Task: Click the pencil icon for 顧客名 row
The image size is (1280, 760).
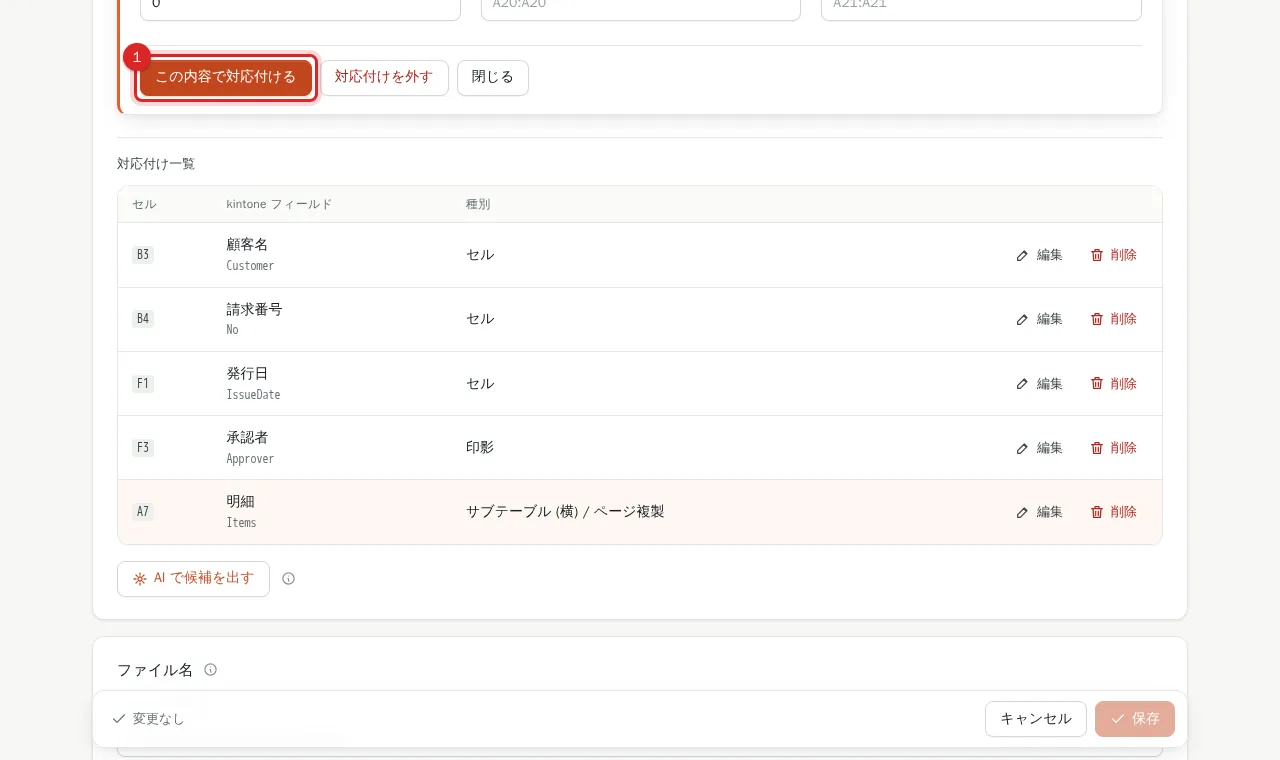Action: 1022,255
